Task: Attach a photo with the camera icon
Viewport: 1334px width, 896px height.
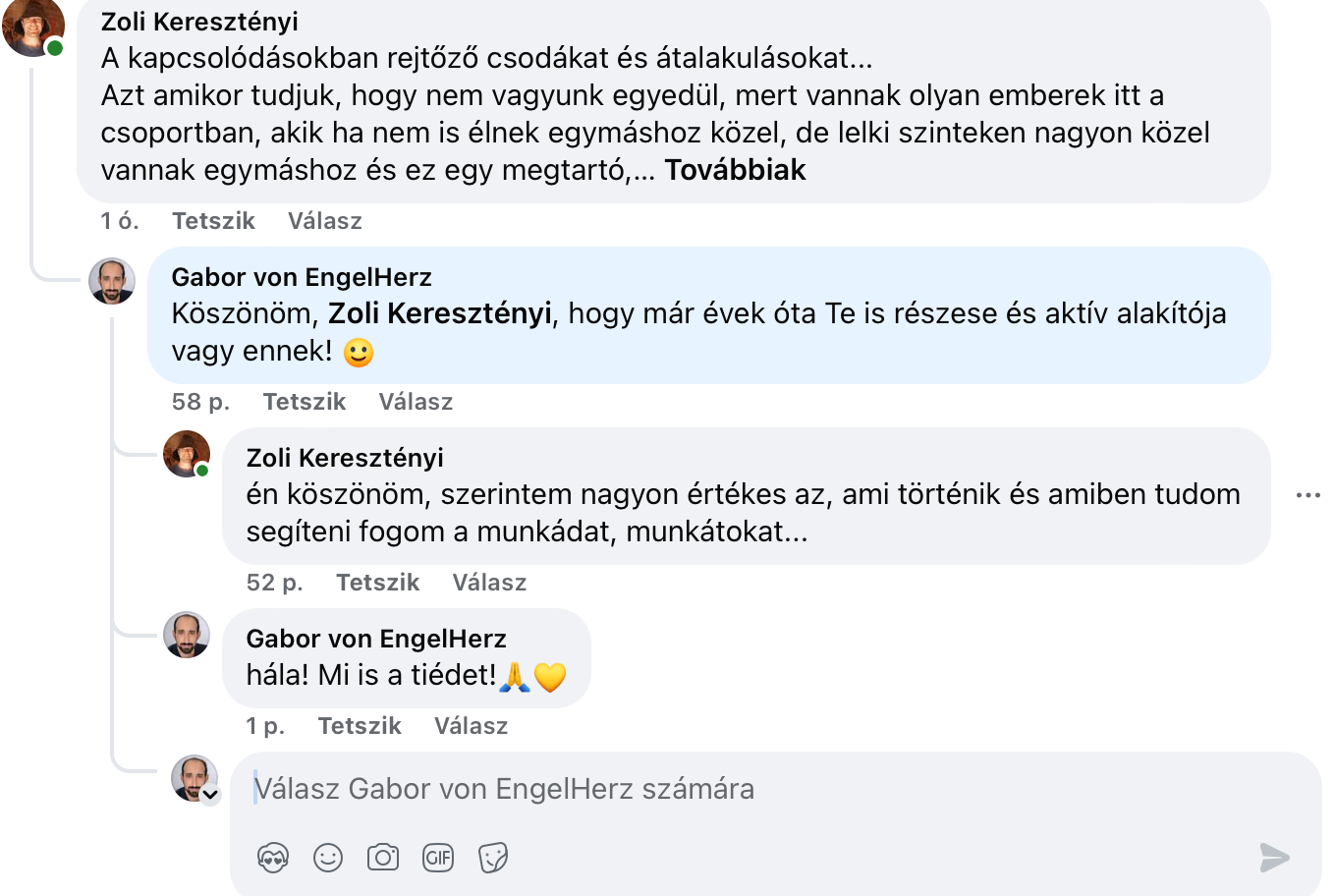Action: coord(383,858)
